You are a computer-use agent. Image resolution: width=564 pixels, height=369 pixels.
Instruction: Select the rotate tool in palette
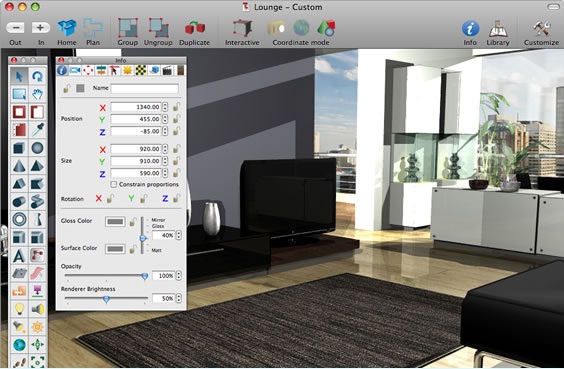tap(37, 76)
